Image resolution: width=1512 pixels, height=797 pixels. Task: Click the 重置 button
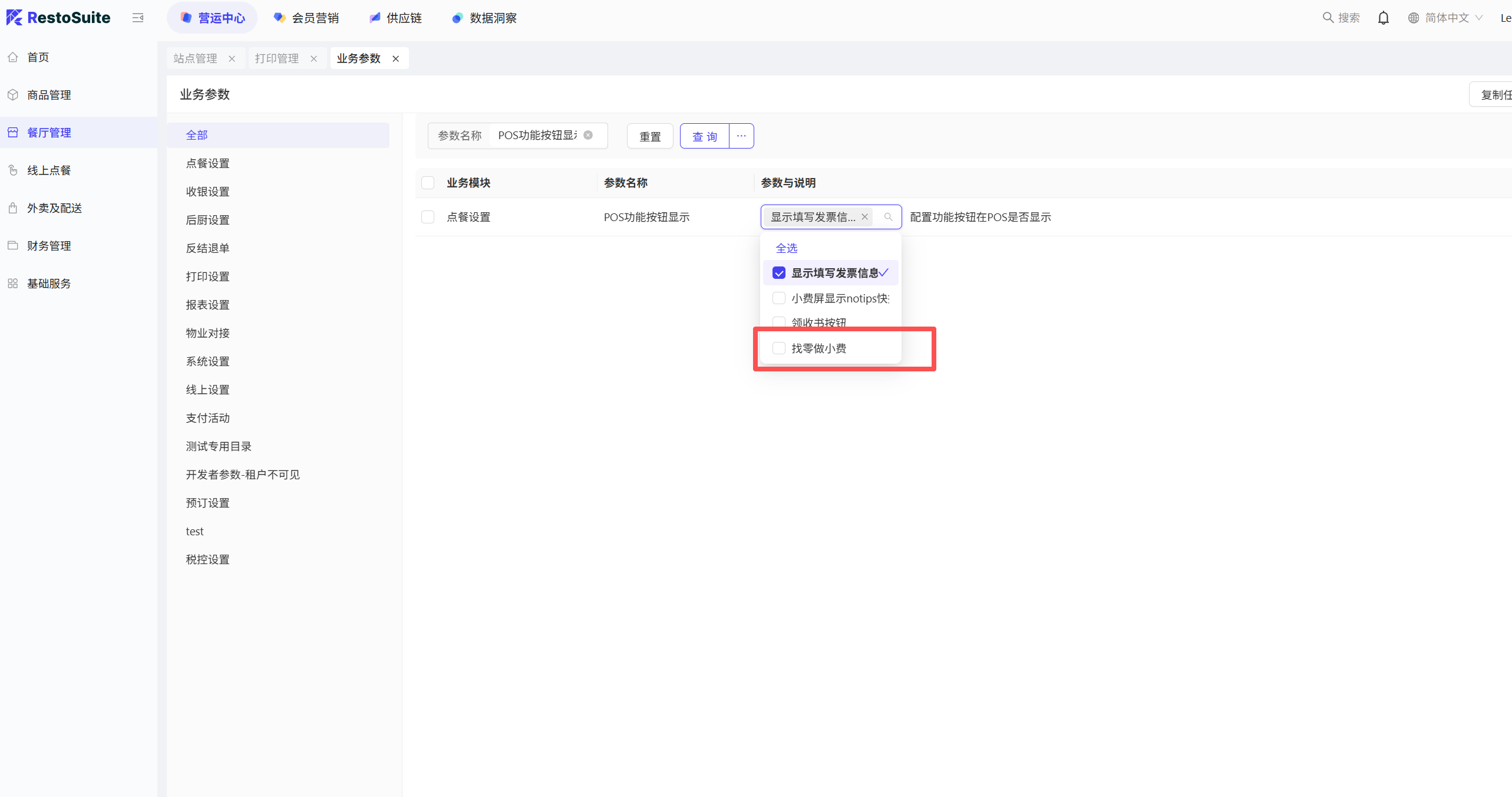pyautogui.click(x=650, y=136)
